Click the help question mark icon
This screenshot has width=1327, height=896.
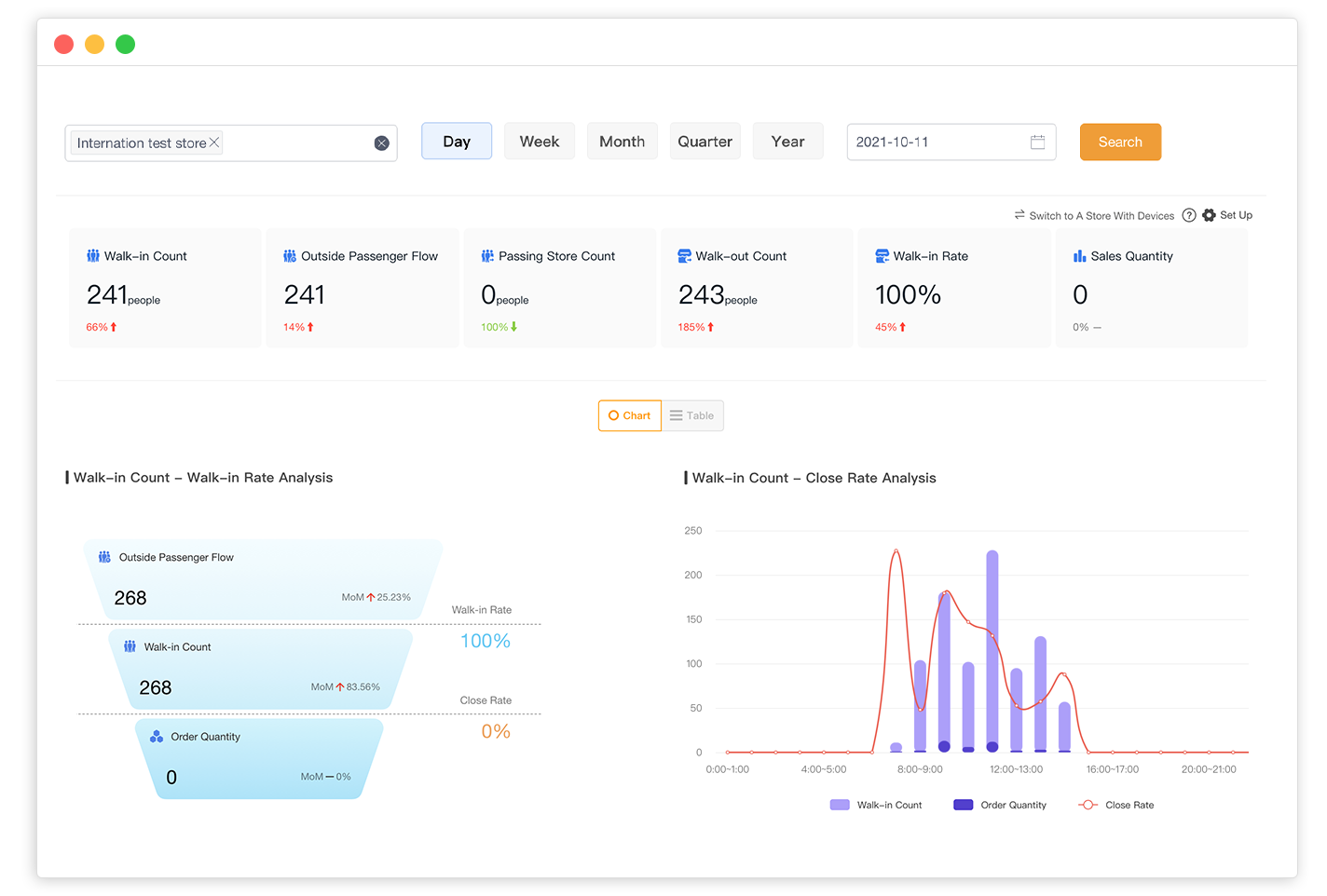tap(1189, 215)
